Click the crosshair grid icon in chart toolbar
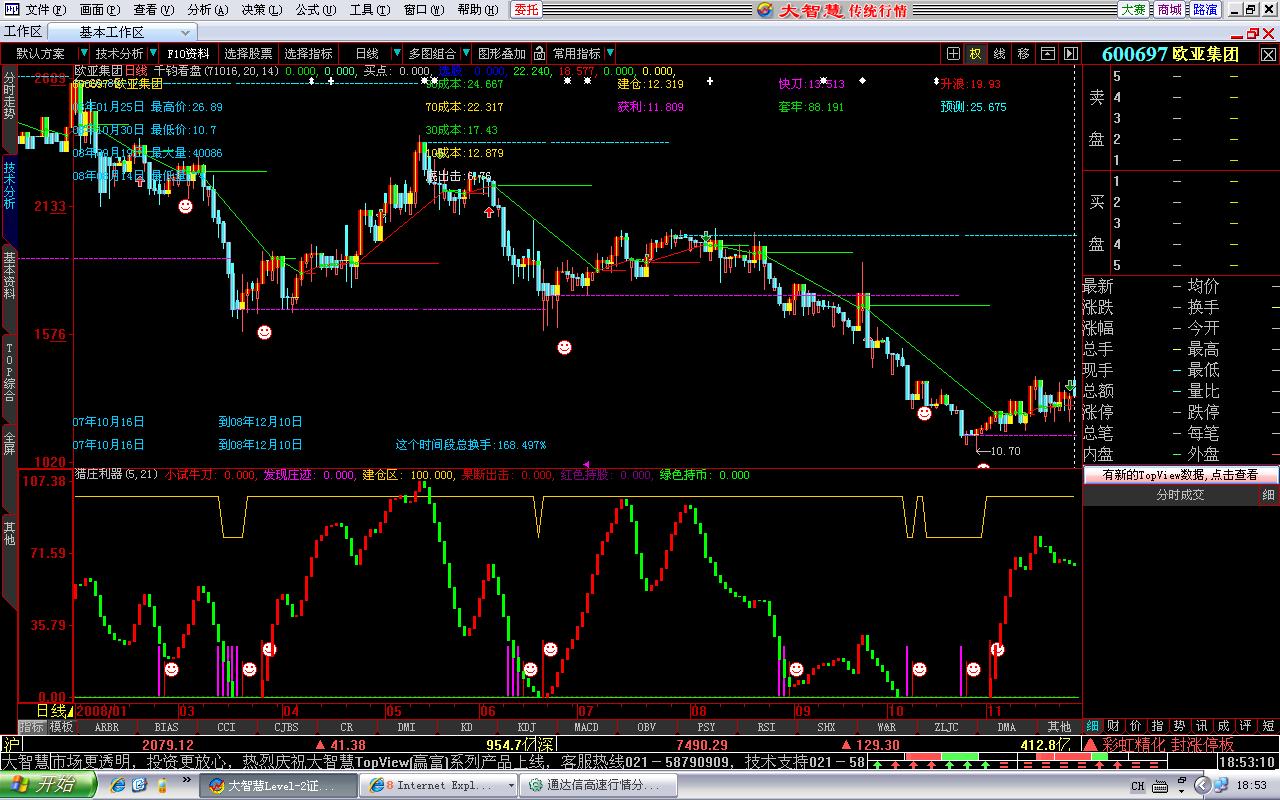The width and height of the screenshot is (1280, 800). [x=954, y=53]
